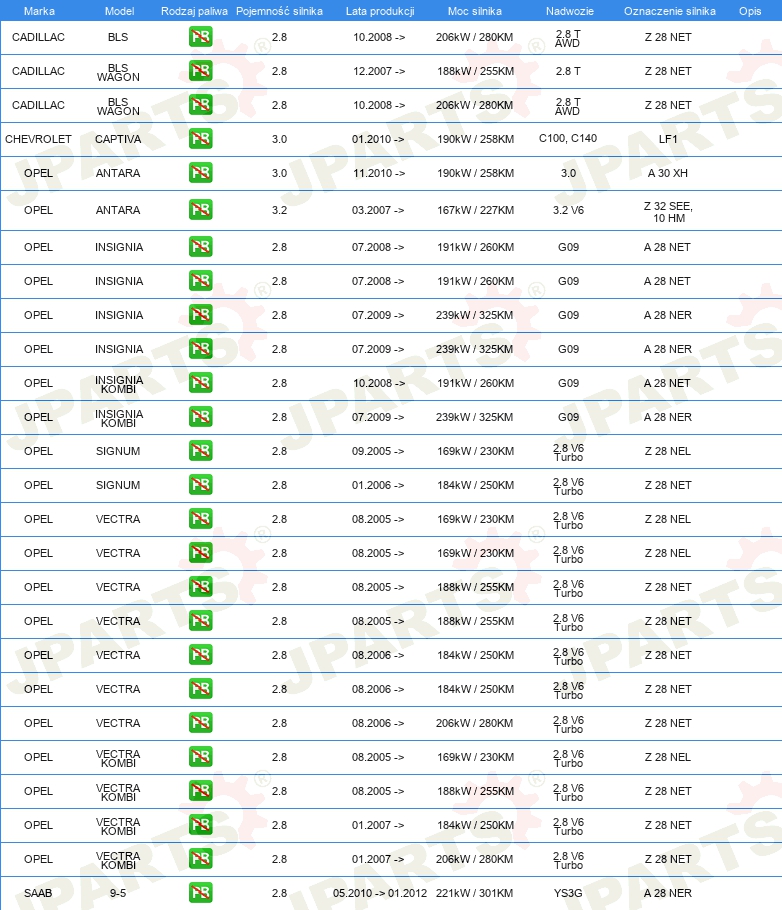
Task: Click the YS3G body code cell
Action: [568, 893]
